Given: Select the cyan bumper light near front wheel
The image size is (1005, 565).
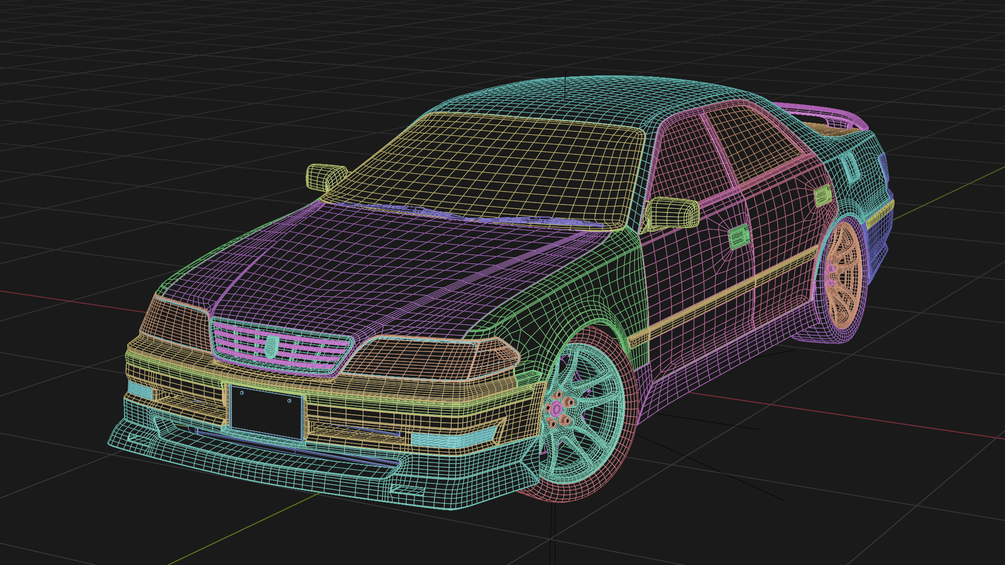Looking at the screenshot, I should (x=453, y=438).
